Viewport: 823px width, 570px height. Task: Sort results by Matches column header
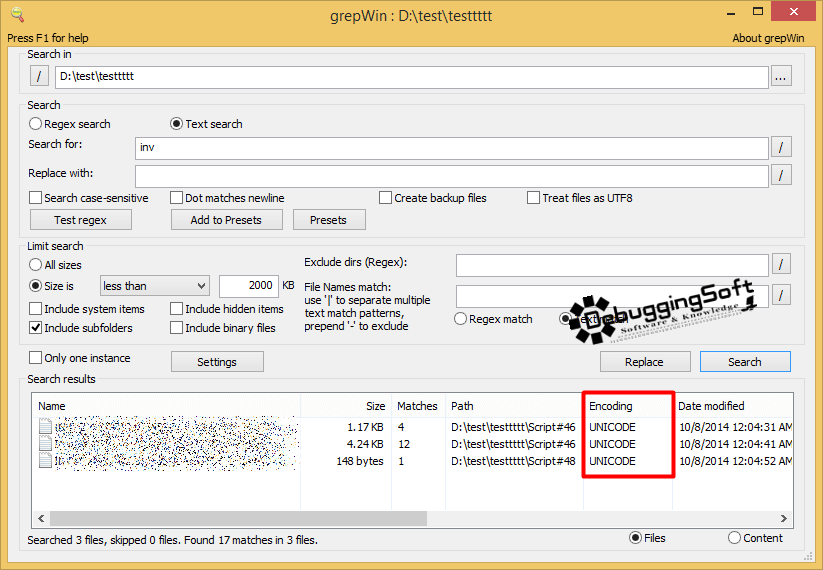click(418, 406)
